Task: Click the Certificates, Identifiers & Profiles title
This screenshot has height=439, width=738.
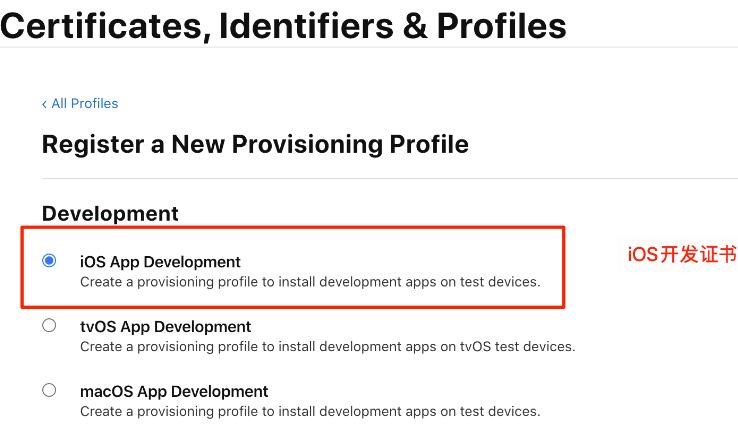Action: 283,25
